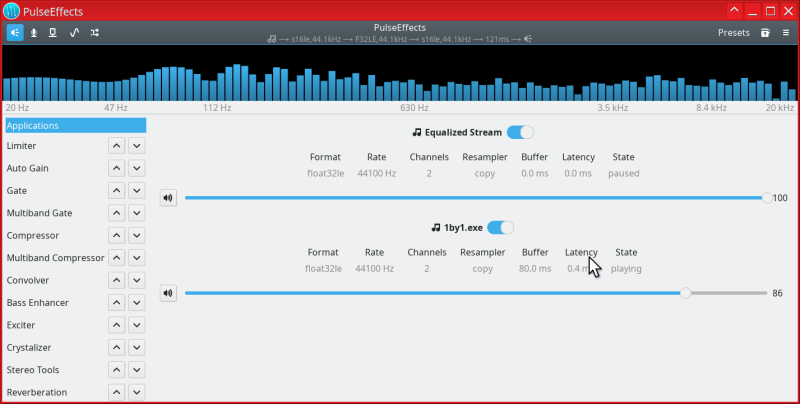800x404 pixels.
Task: Open Compressor plugin page
Action: (33, 236)
